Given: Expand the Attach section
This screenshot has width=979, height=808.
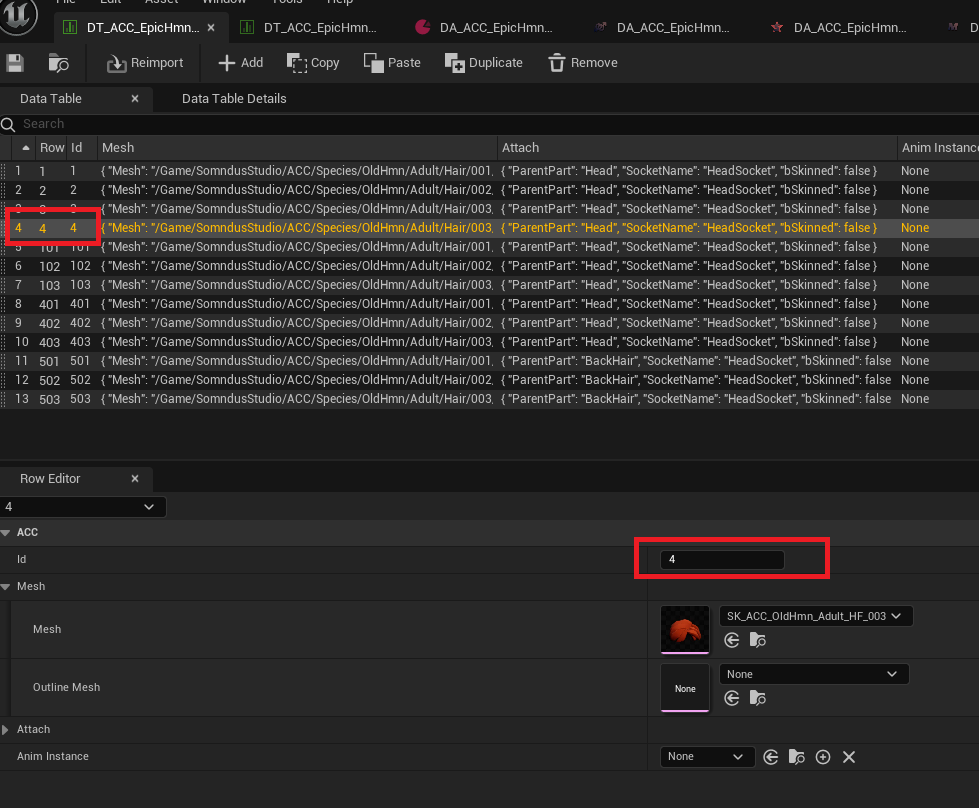Looking at the screenshot, I should (8, 729).
